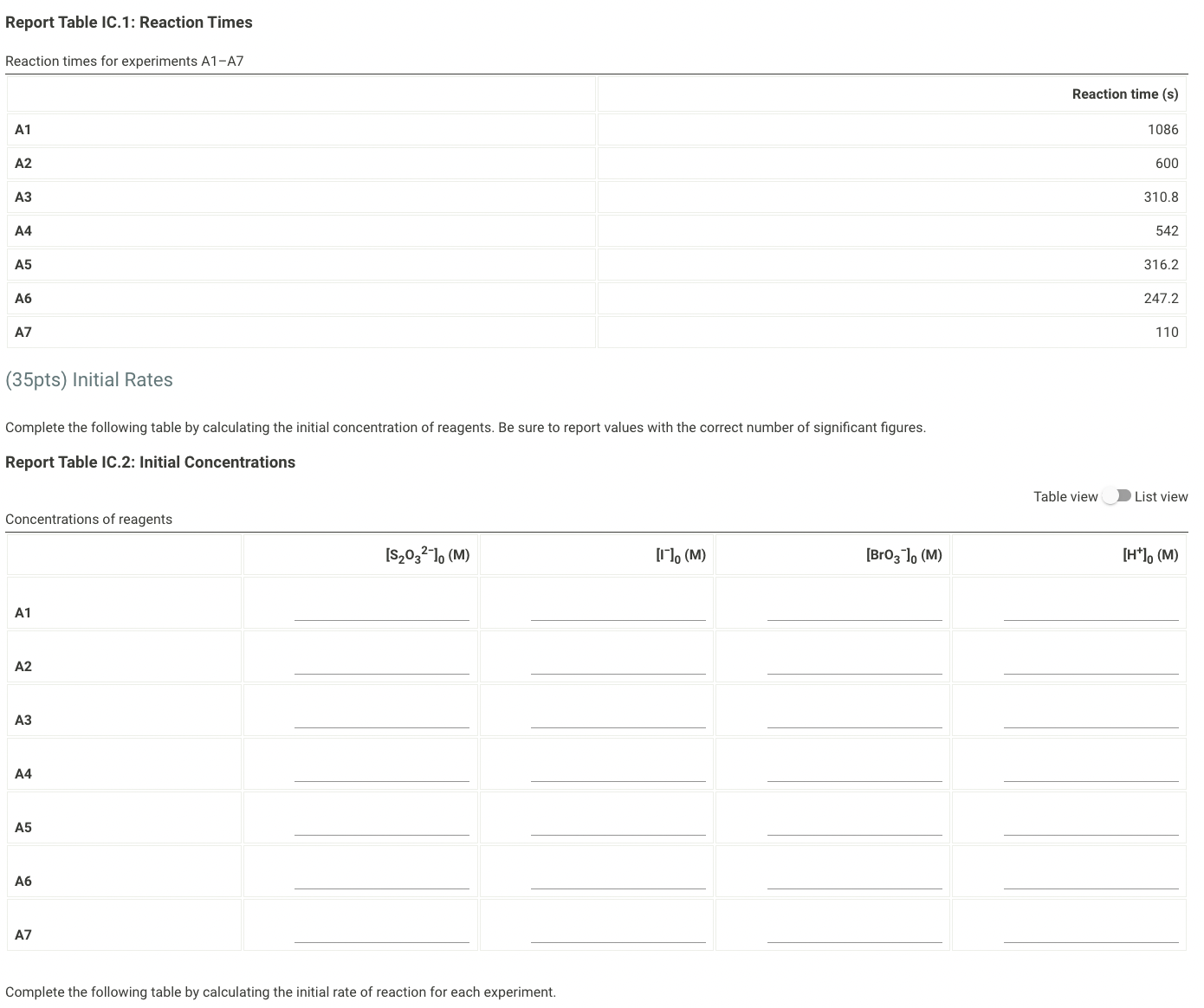Viewport: 1204px width, 1008px height.
Task: Click the A1 bromate concentration field
Action: click(855, 610)
